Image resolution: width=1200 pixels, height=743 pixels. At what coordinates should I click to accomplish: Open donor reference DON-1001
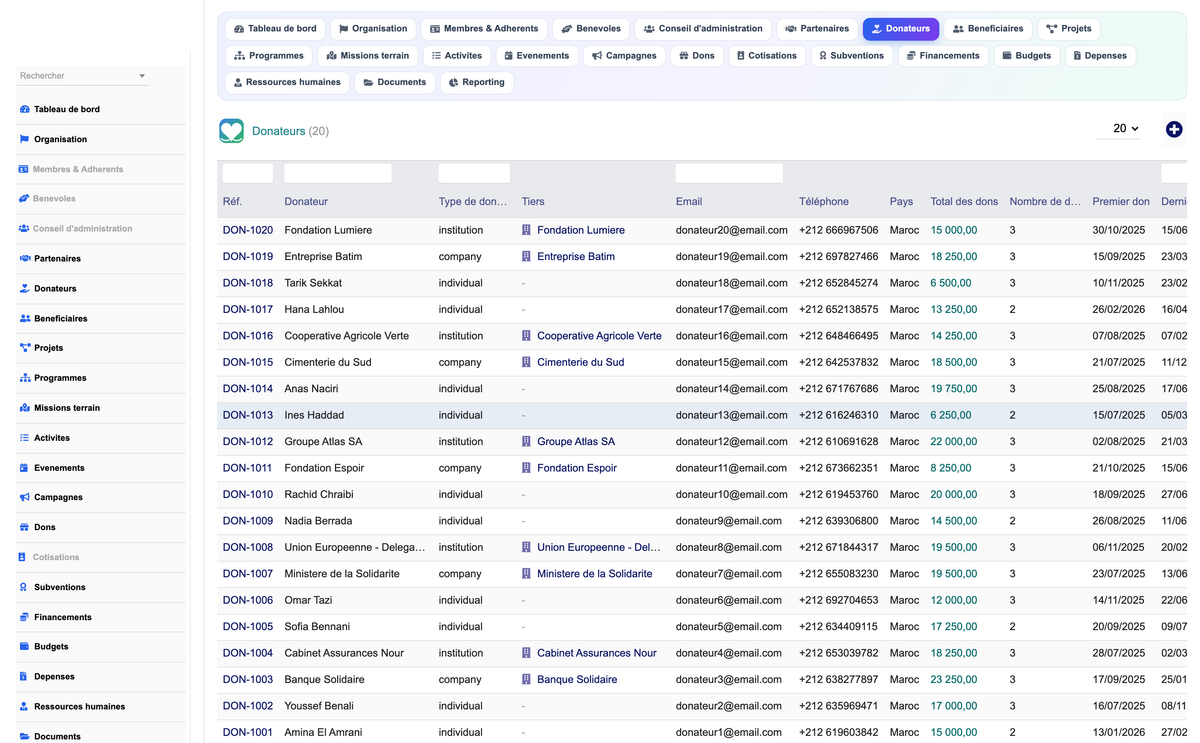[248, 733]
